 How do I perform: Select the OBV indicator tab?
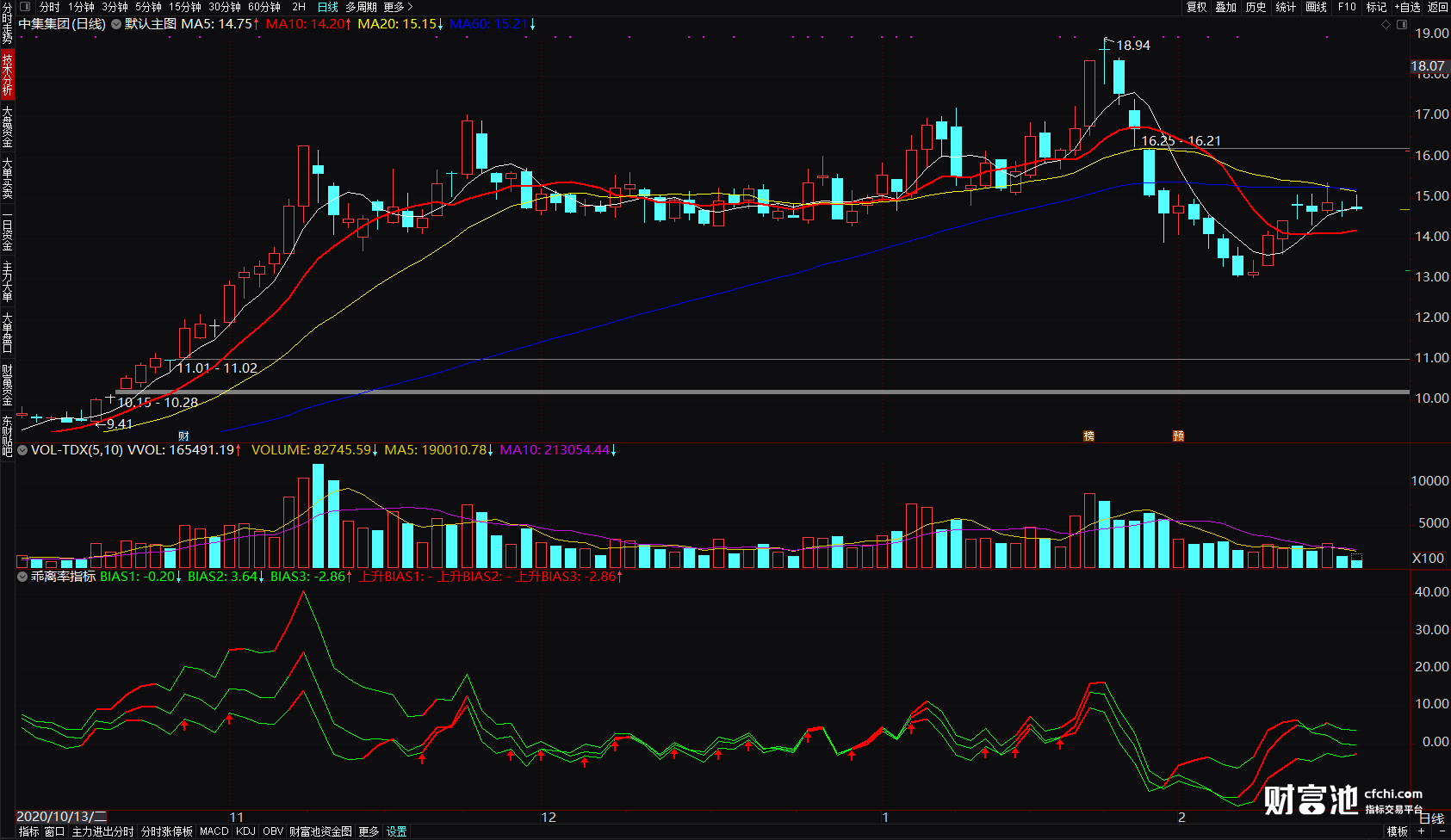[x=273, y=831]
